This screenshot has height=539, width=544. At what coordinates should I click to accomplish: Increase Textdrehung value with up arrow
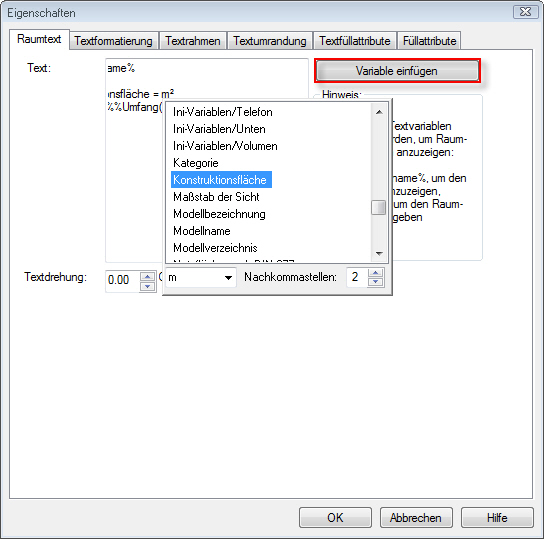click(148, 277)
